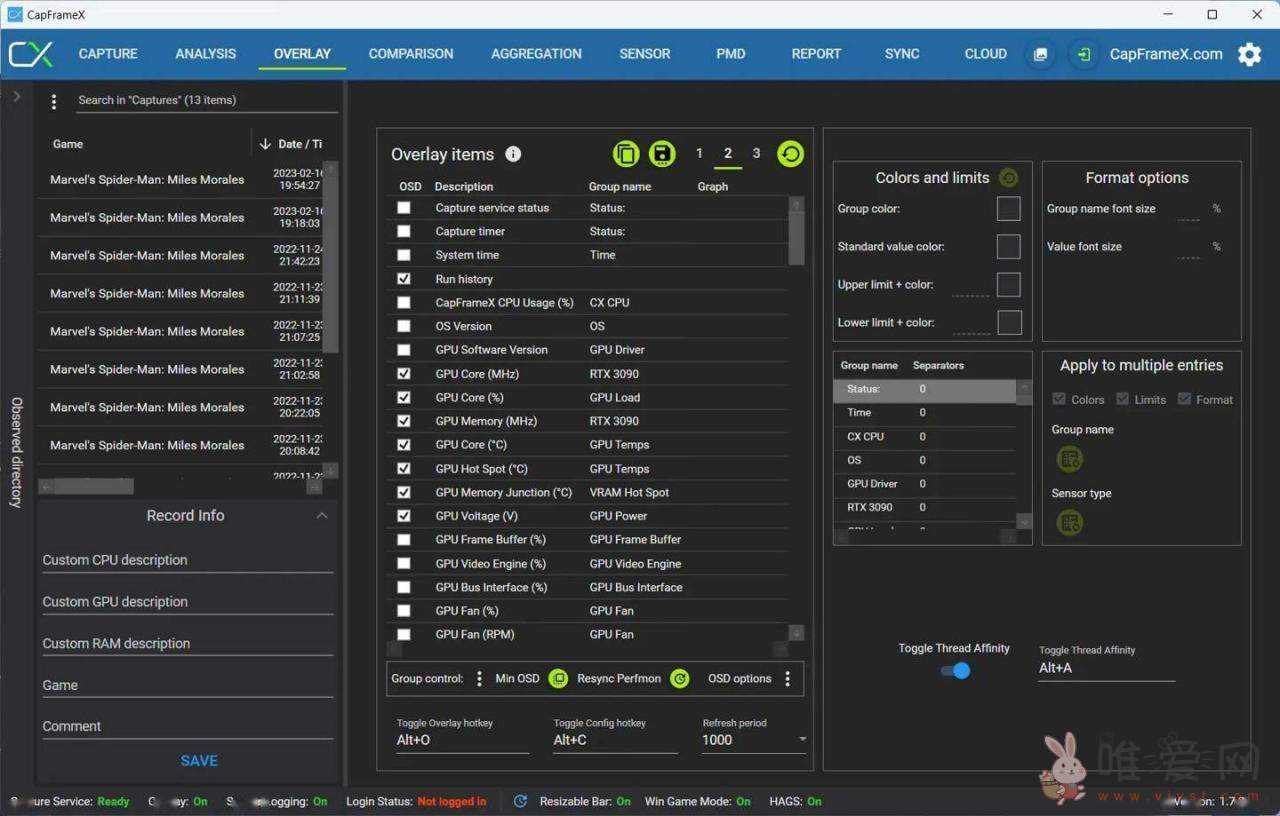The image size is (1280, 816).
Task: Pick the Lower limit color swatch
Action: (x=1009, y=323)
